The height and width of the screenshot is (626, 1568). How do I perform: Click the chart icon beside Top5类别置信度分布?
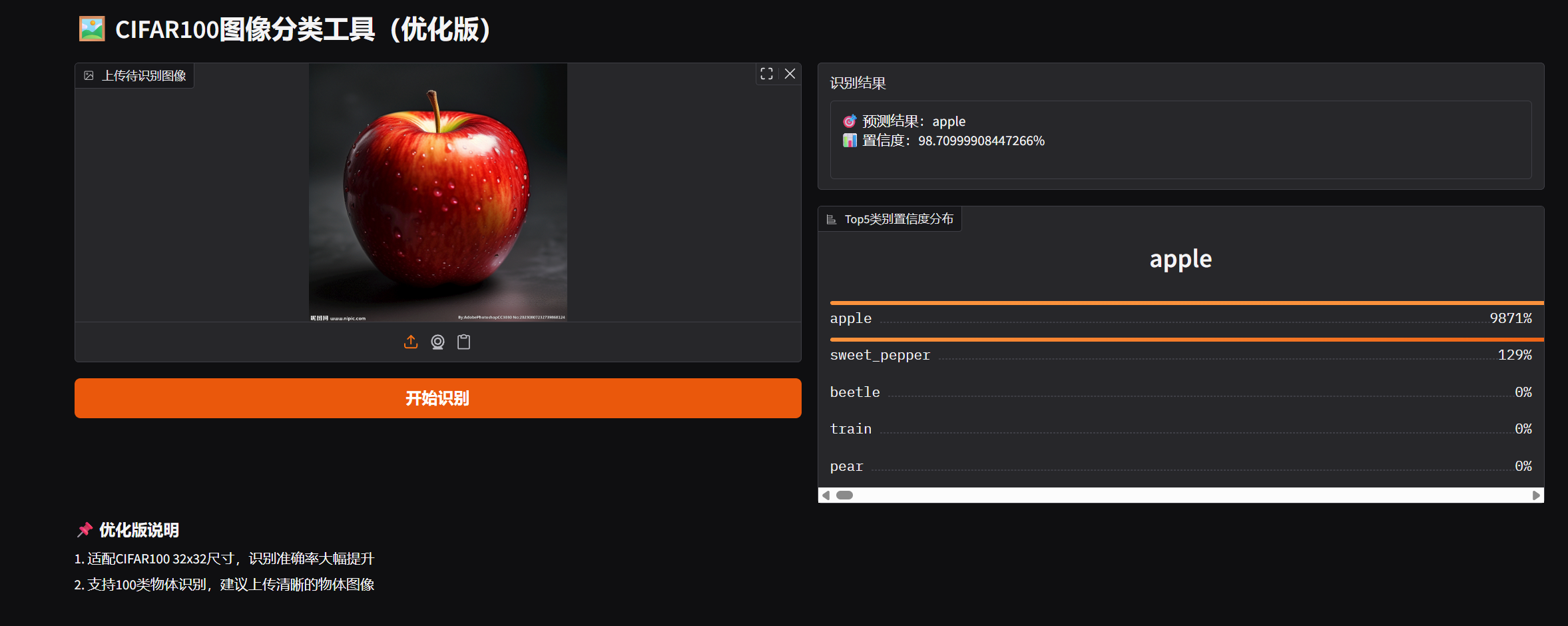[x=831, y=219]
